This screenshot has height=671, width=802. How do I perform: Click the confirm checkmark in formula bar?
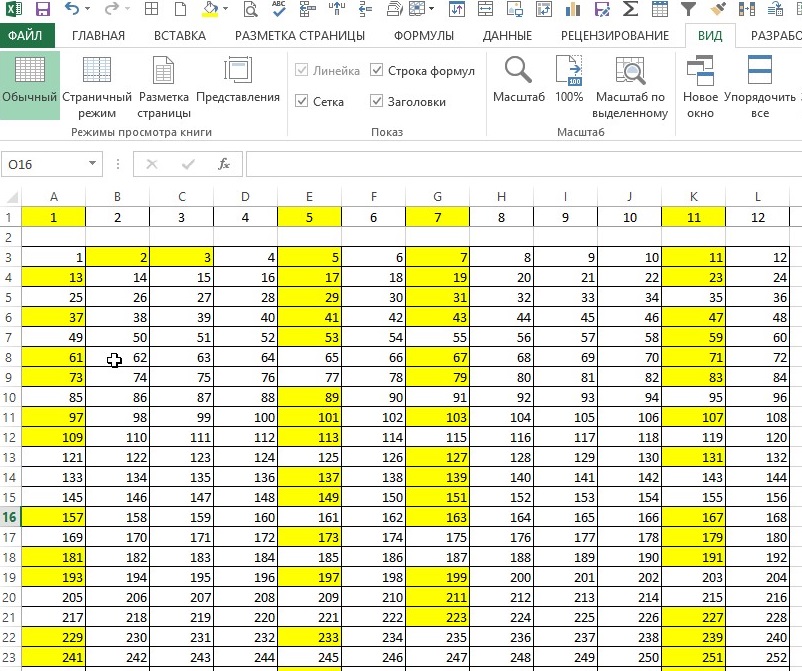point(188,164)
